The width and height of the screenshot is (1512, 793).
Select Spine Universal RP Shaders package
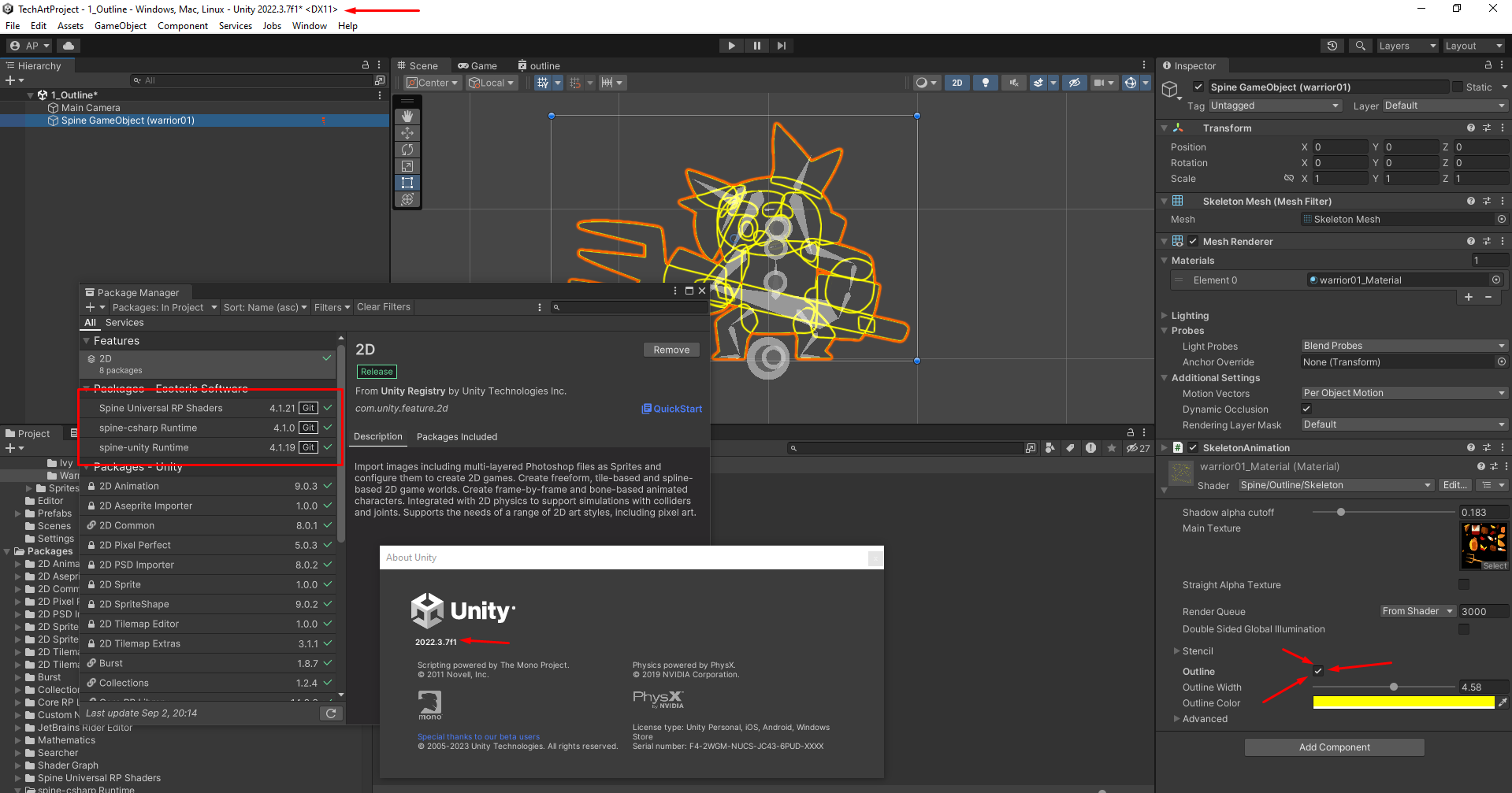pyautogui.click(x=210, y=408)
